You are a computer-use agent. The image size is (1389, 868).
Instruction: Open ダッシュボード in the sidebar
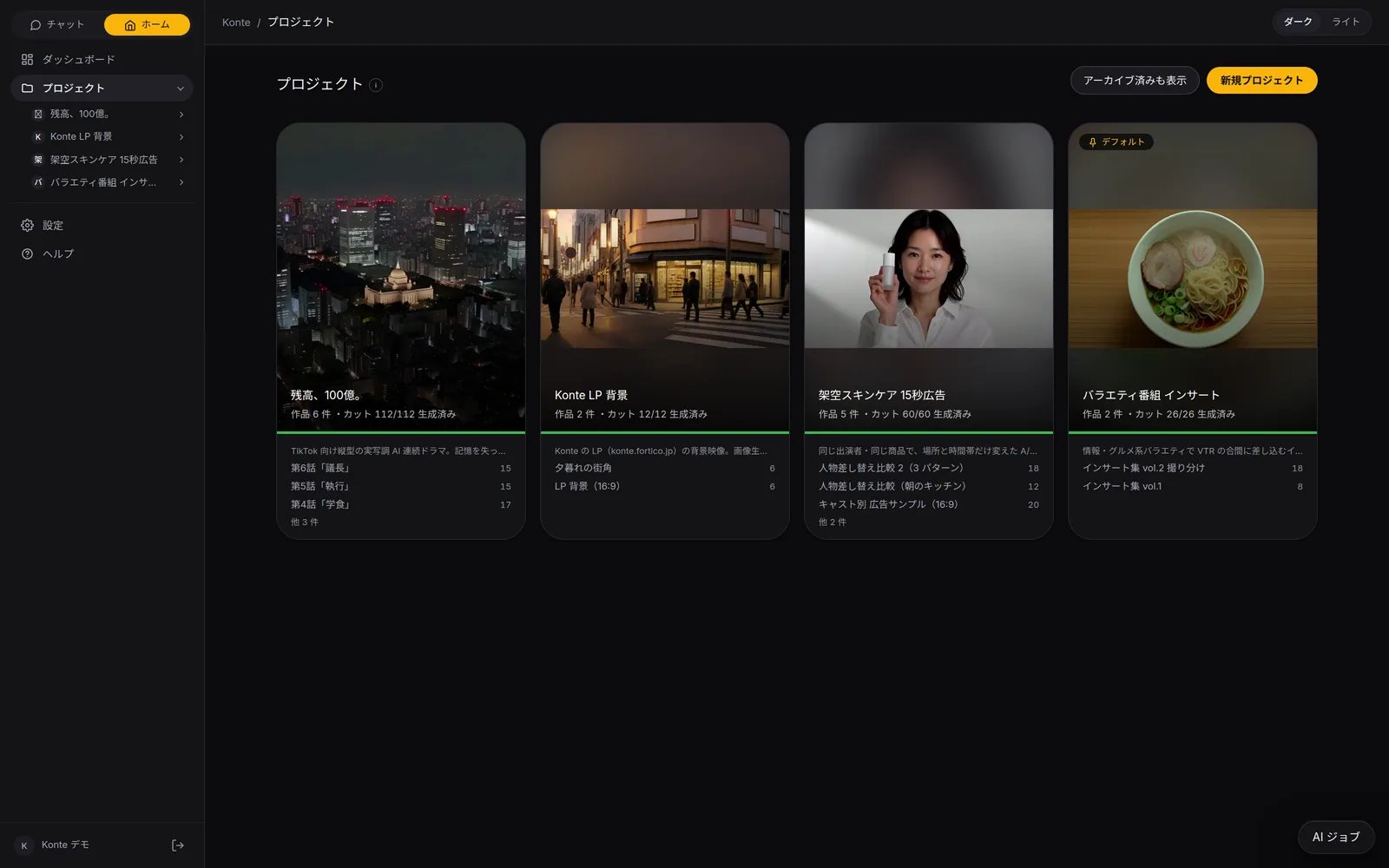click(102, 59)
